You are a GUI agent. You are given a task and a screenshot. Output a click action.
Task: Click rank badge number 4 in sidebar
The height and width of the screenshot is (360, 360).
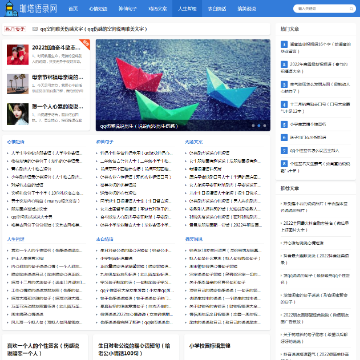pyautogui.click(x=284, y=104)
